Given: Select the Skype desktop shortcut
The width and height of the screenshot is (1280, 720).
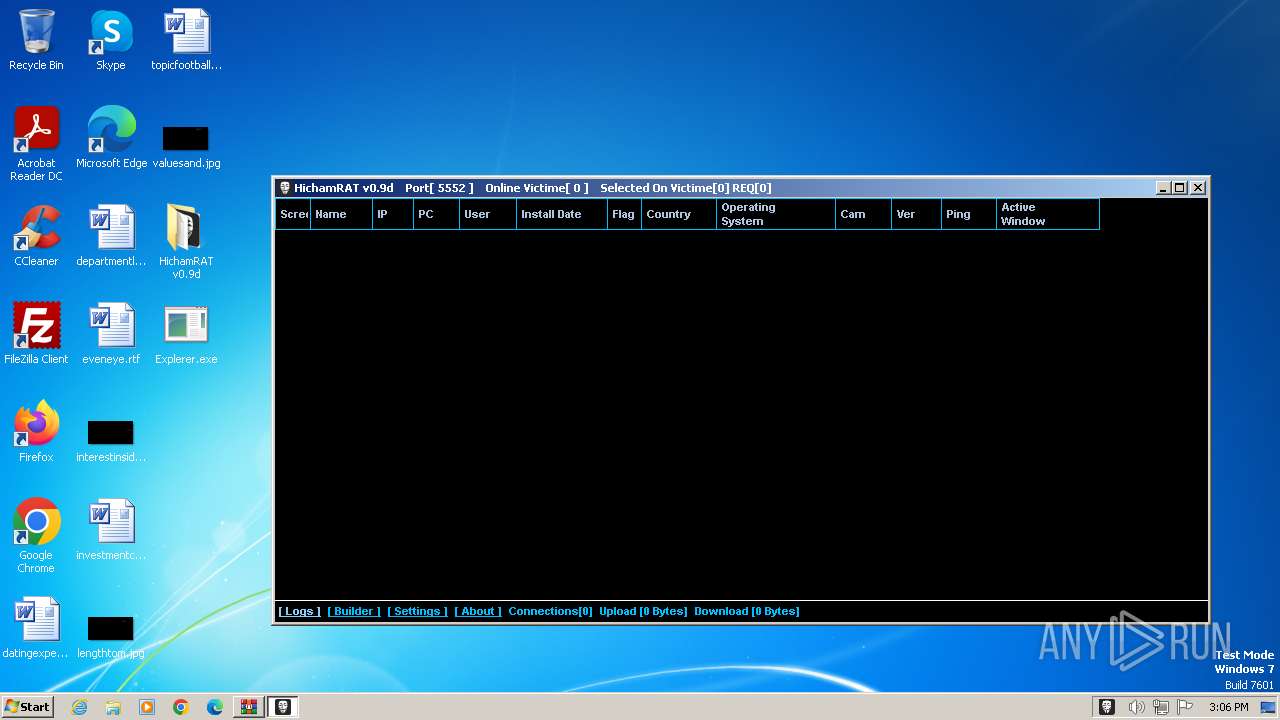Looking at the screenshot, I should click(x=111, y=40).
